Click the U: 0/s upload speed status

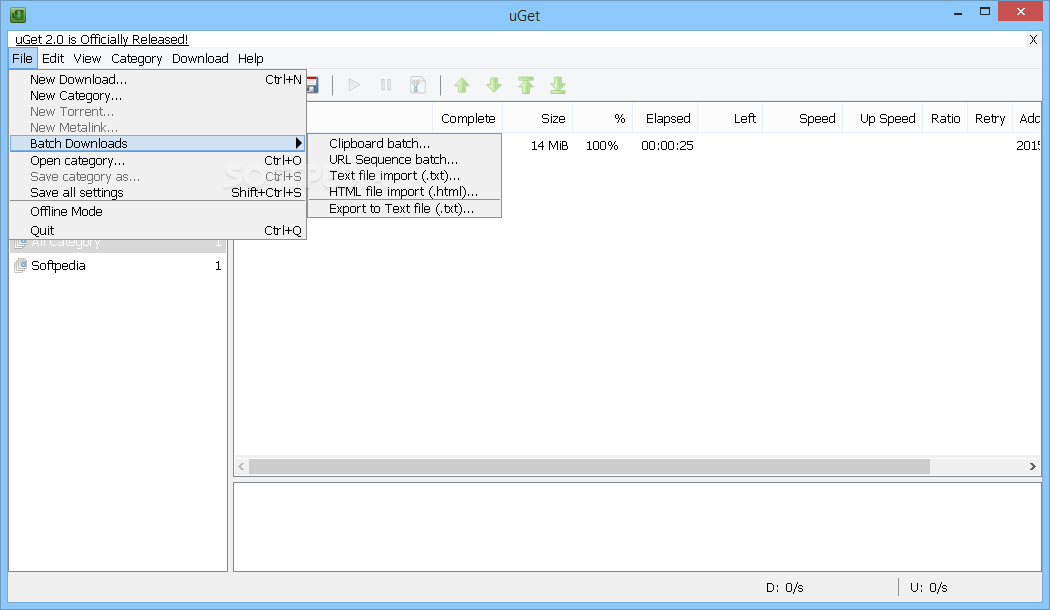click(x=928, y=587)
